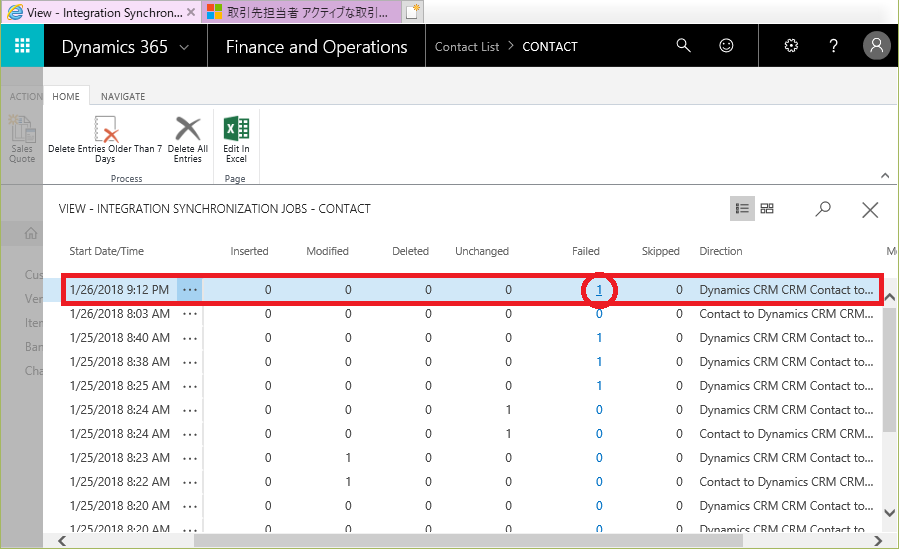Open failed count link for 1/26/2018 9:12 PM

(x=599, y=290)
